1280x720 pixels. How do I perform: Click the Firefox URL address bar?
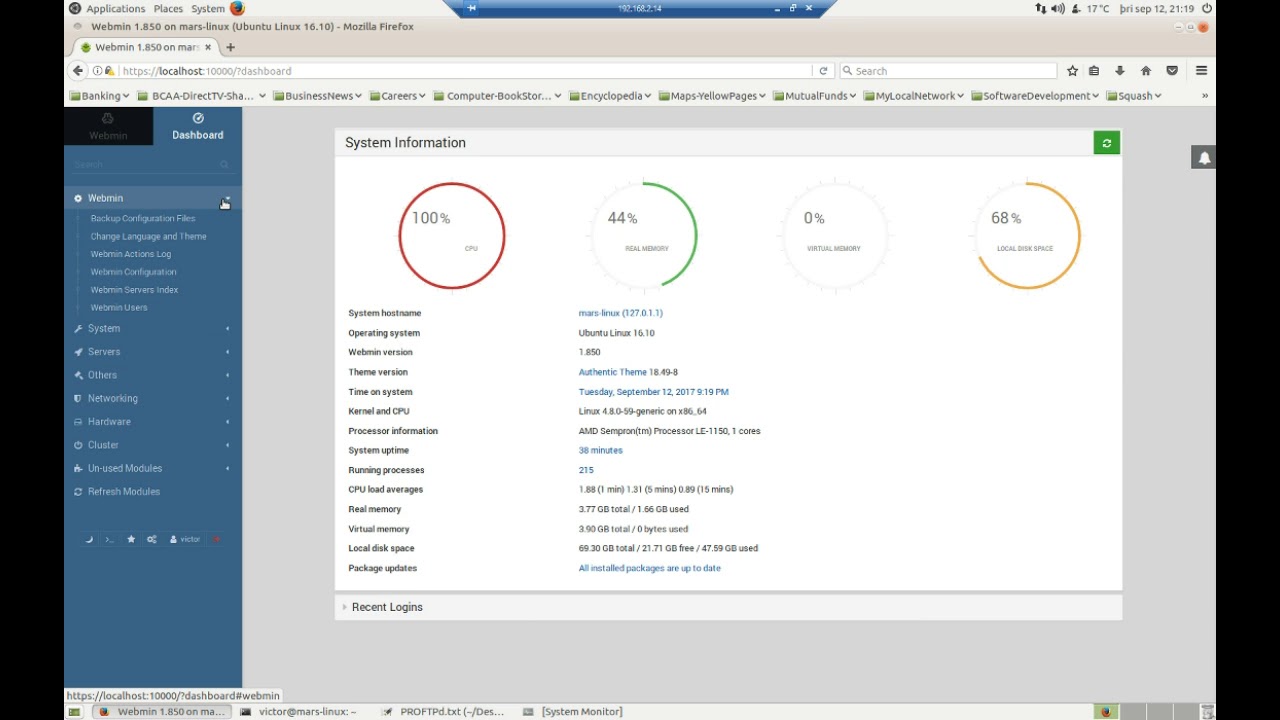465,71
